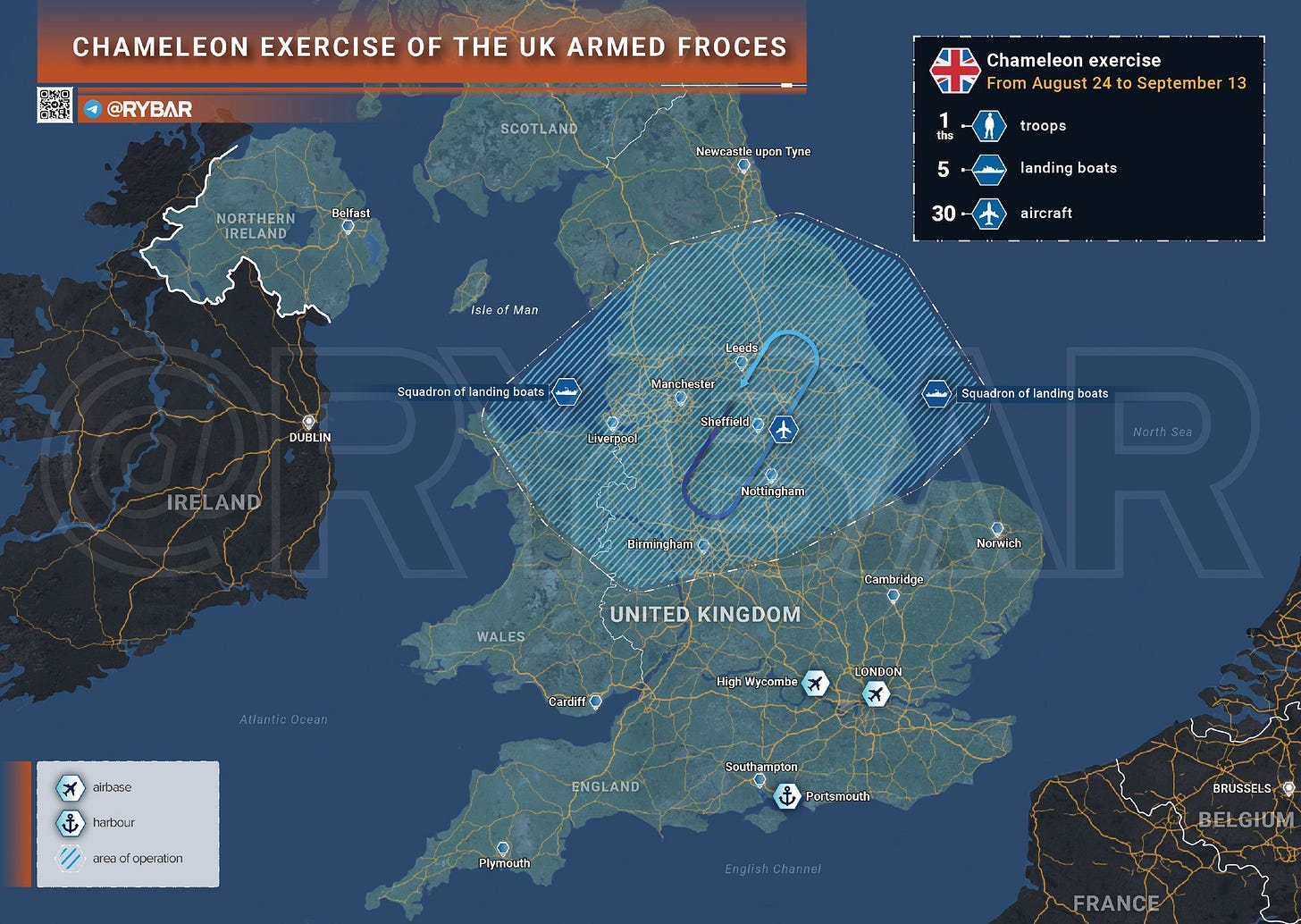Click the number 5 in the legend
Viewport: 1301px width, 924px height.
point(943,169)
